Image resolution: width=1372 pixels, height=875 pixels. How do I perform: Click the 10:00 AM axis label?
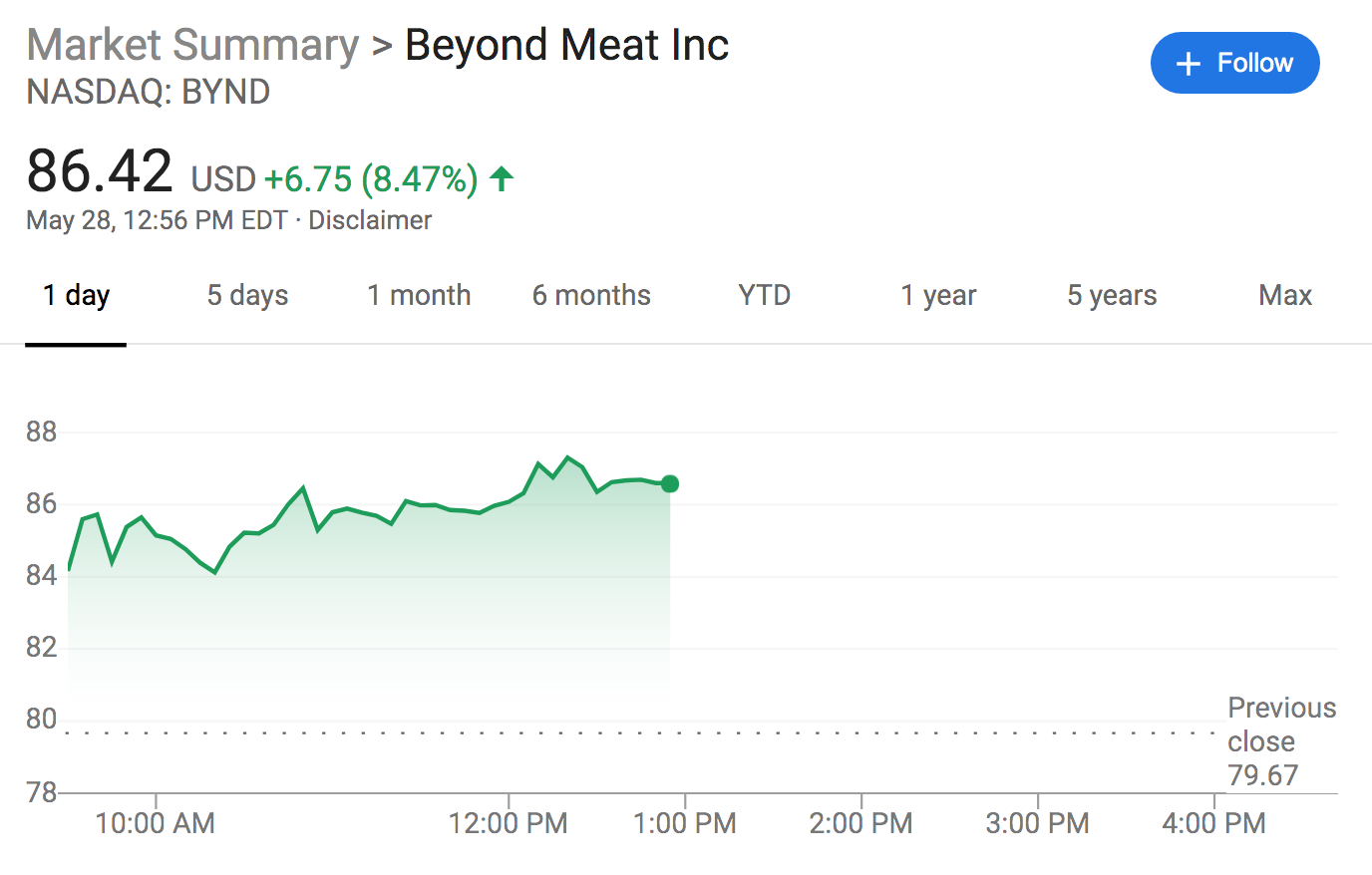pos(155,823)
